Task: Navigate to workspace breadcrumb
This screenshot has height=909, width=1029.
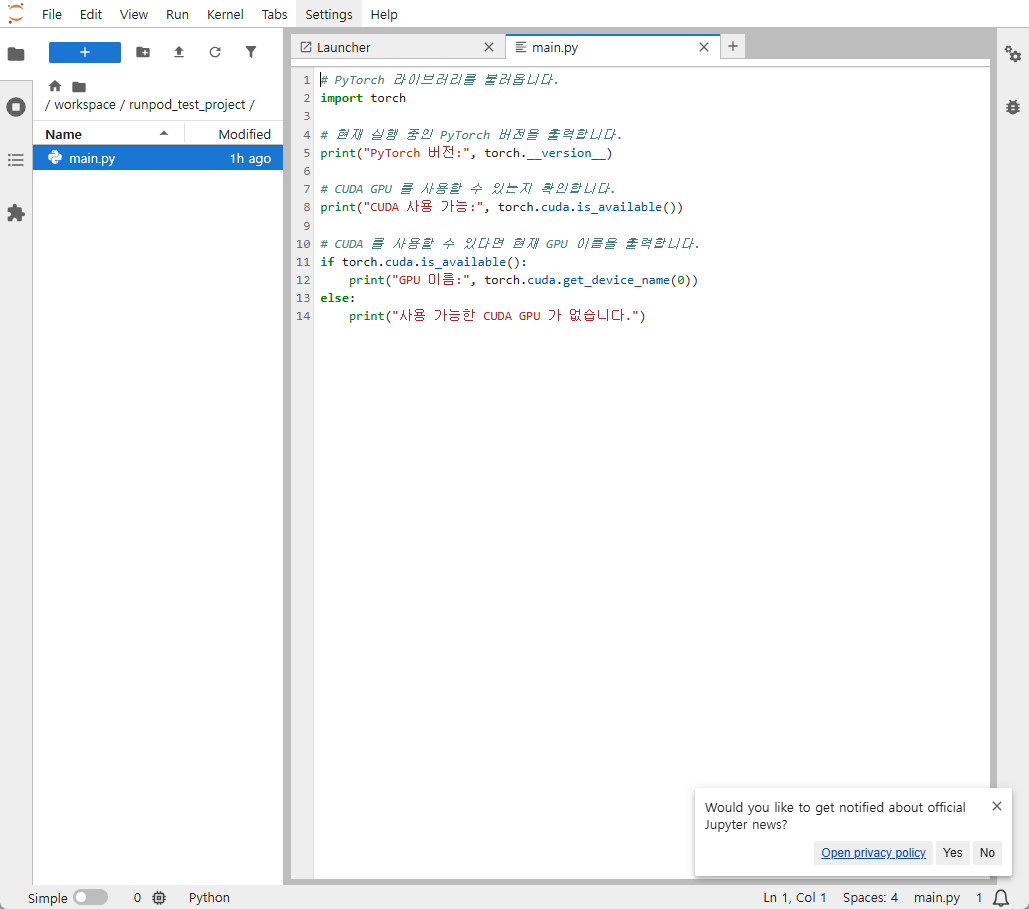Action: tap(85, 104)
